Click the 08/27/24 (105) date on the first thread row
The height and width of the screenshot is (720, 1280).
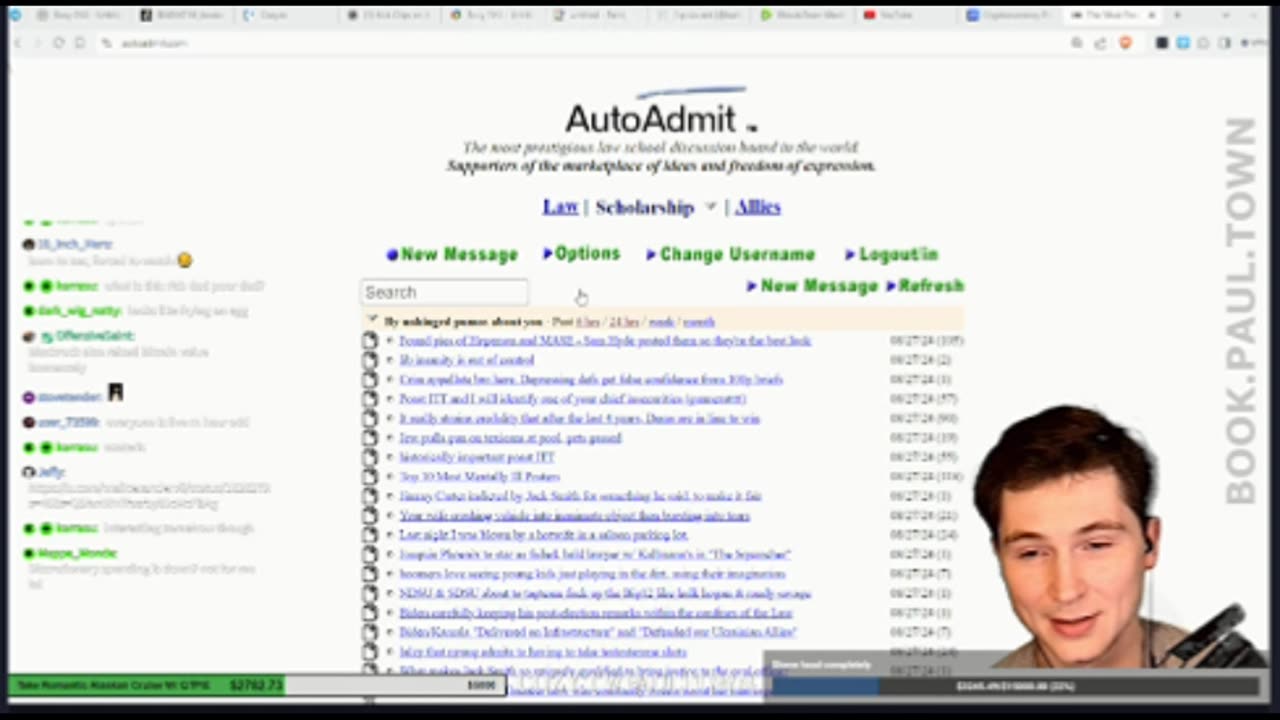point(927,341)
